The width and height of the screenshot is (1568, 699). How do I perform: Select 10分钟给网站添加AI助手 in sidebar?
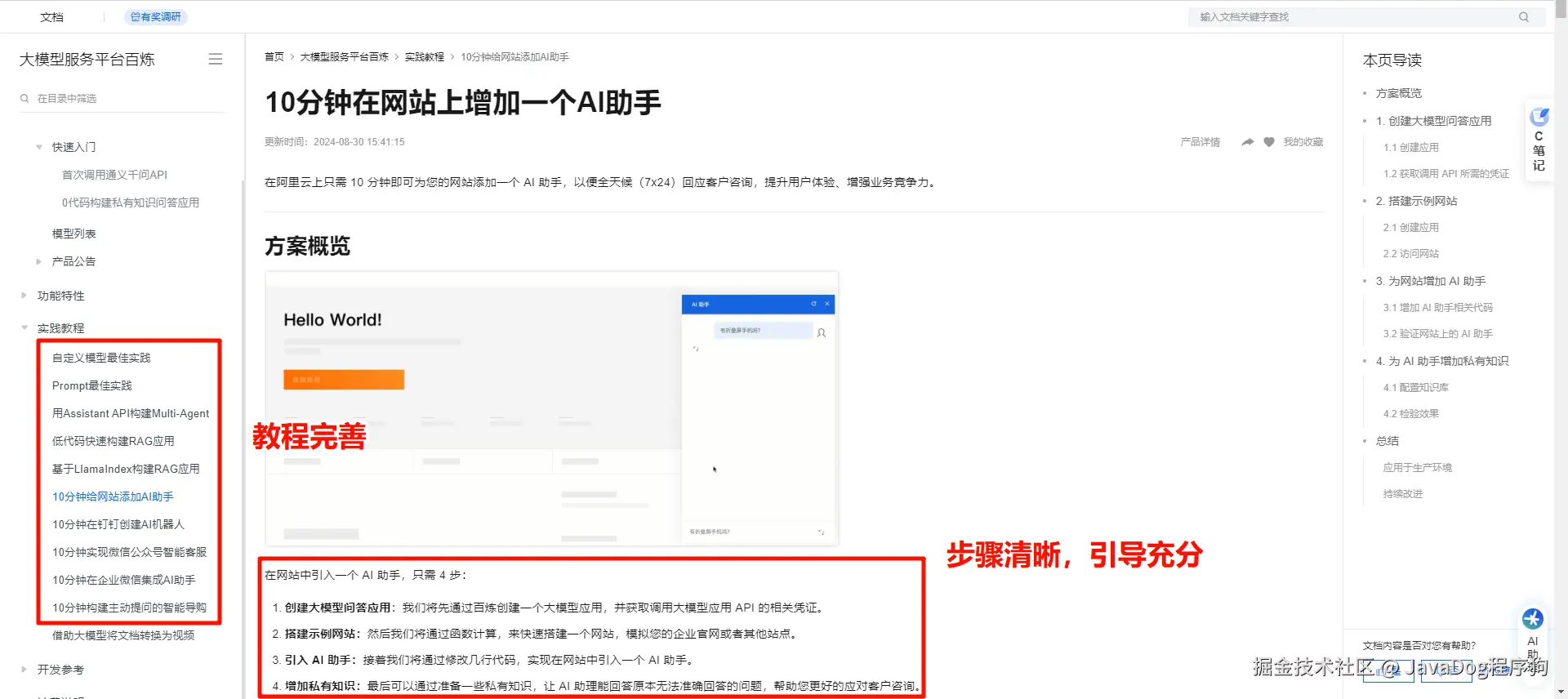[113, 496]
